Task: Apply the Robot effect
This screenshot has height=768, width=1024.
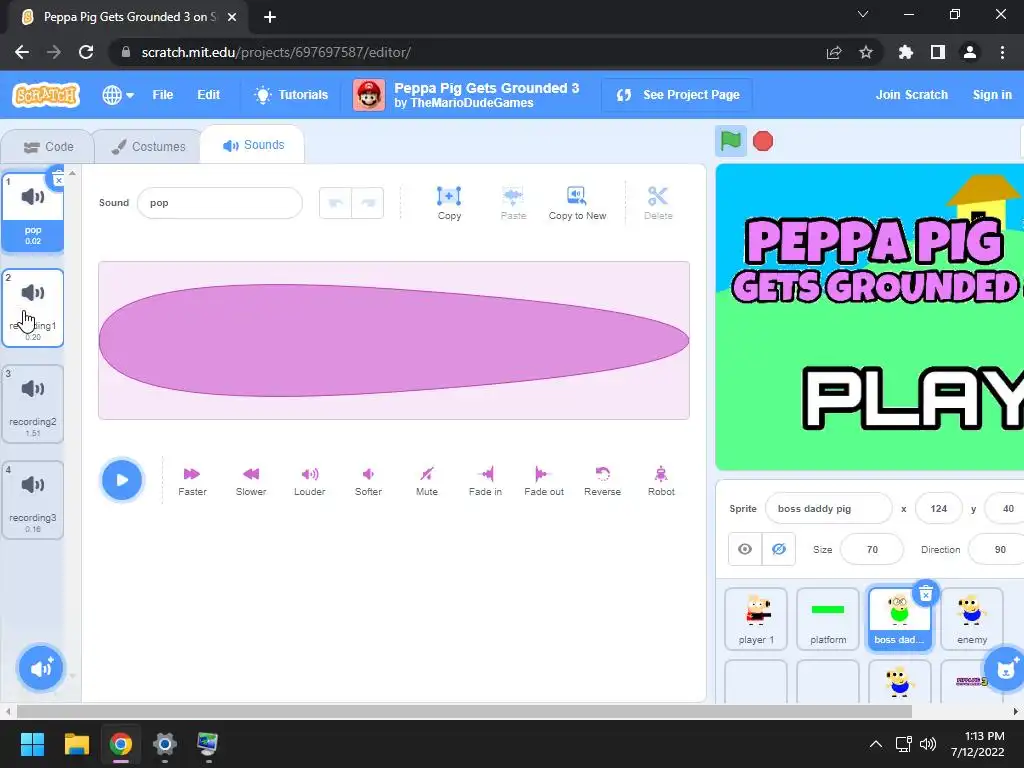Action: click(x=661, y=481)
